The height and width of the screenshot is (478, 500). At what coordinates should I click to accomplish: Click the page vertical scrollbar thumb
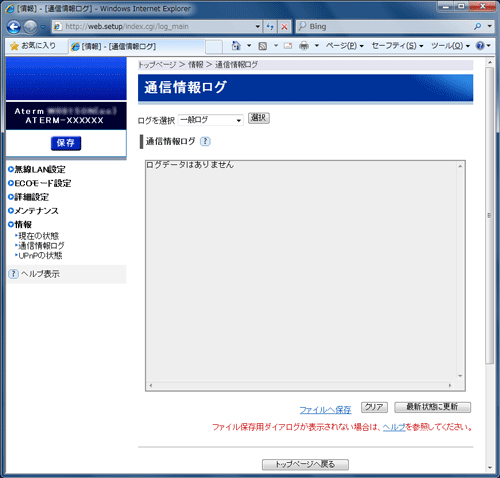click(x=489, y=215)
